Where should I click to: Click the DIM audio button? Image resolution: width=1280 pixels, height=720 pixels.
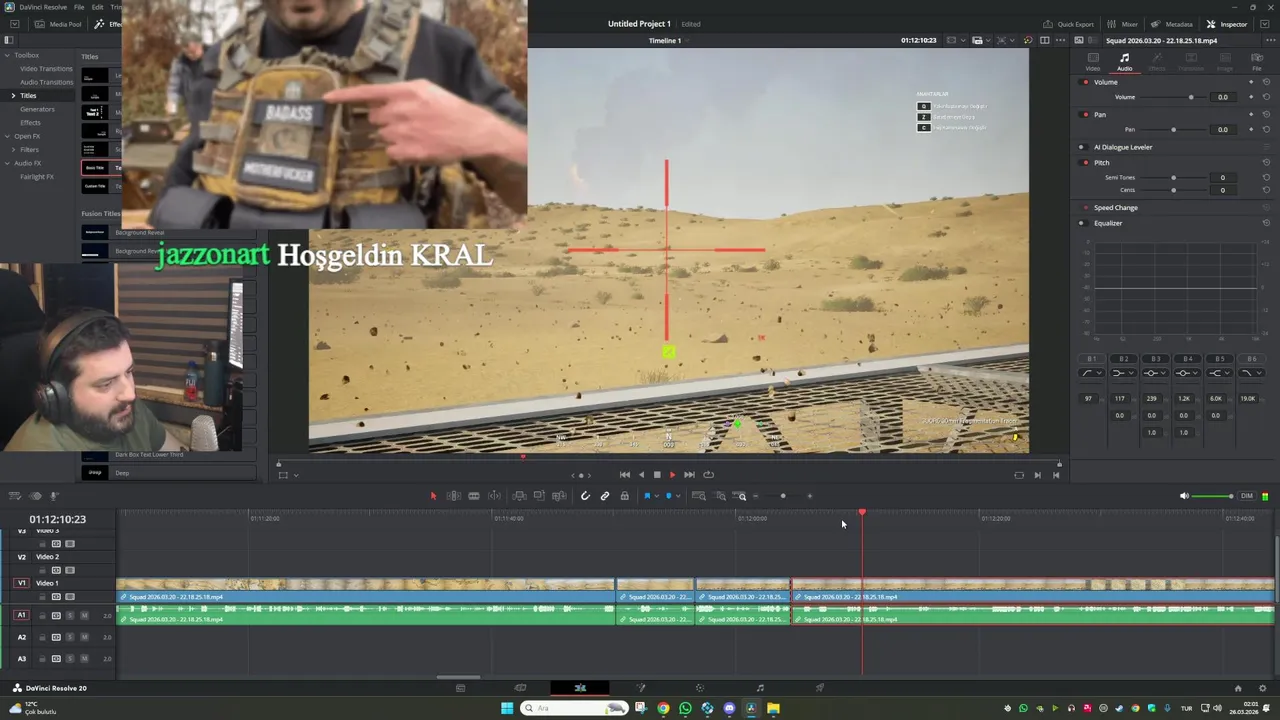1246,496
